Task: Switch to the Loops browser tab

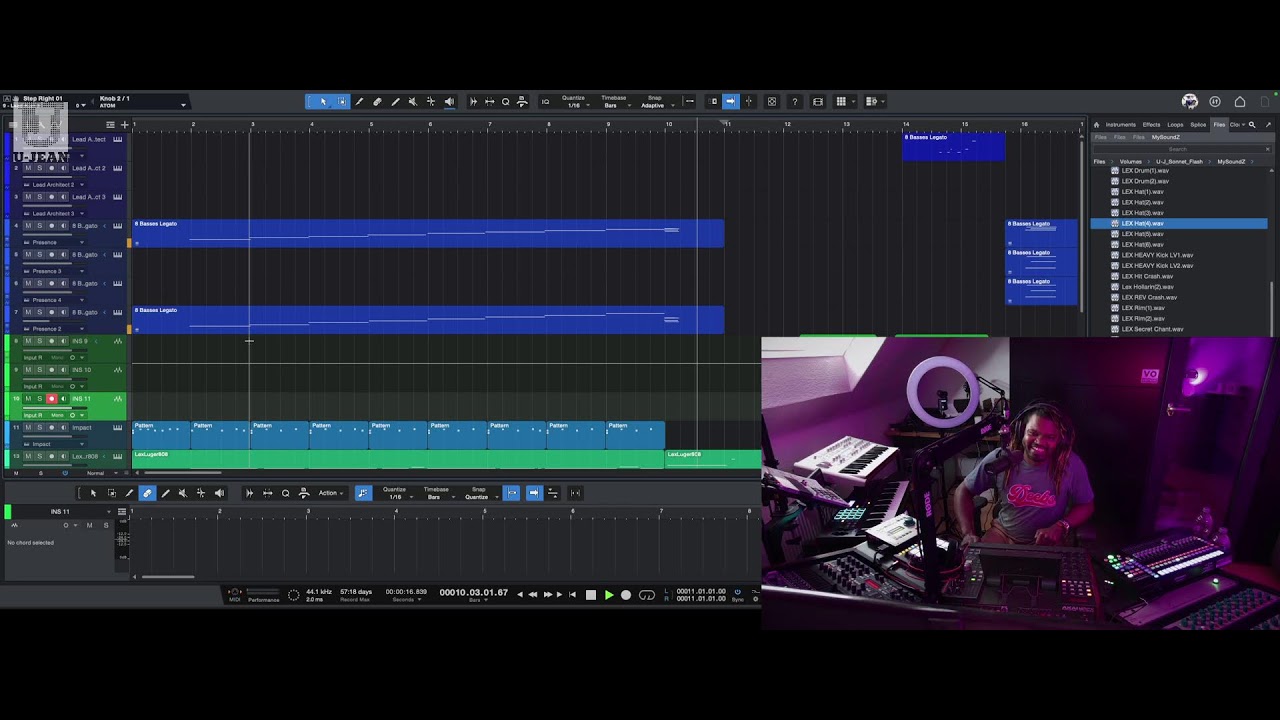Action: 1175,125
